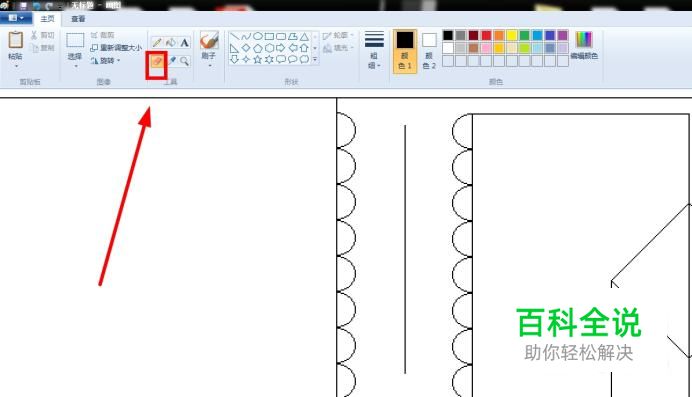Screen dimensions: 692x397
Task: Open Resize (重新调整大小) dialog
Action: pos(116,48)
